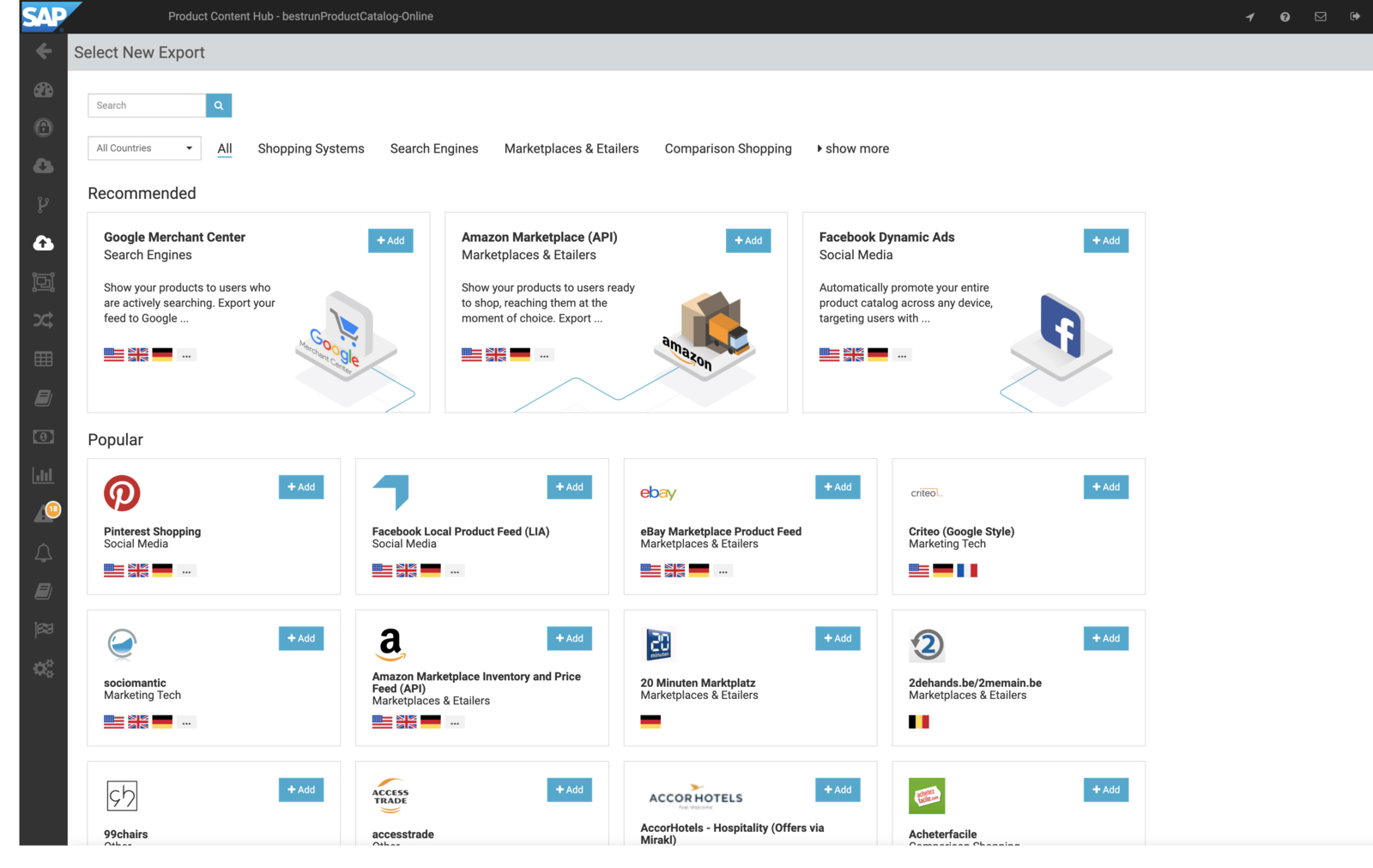The width and height of the screenshot is (1373, 868).
Task: Click the back arrow in the sidebar
Action: 43,51
